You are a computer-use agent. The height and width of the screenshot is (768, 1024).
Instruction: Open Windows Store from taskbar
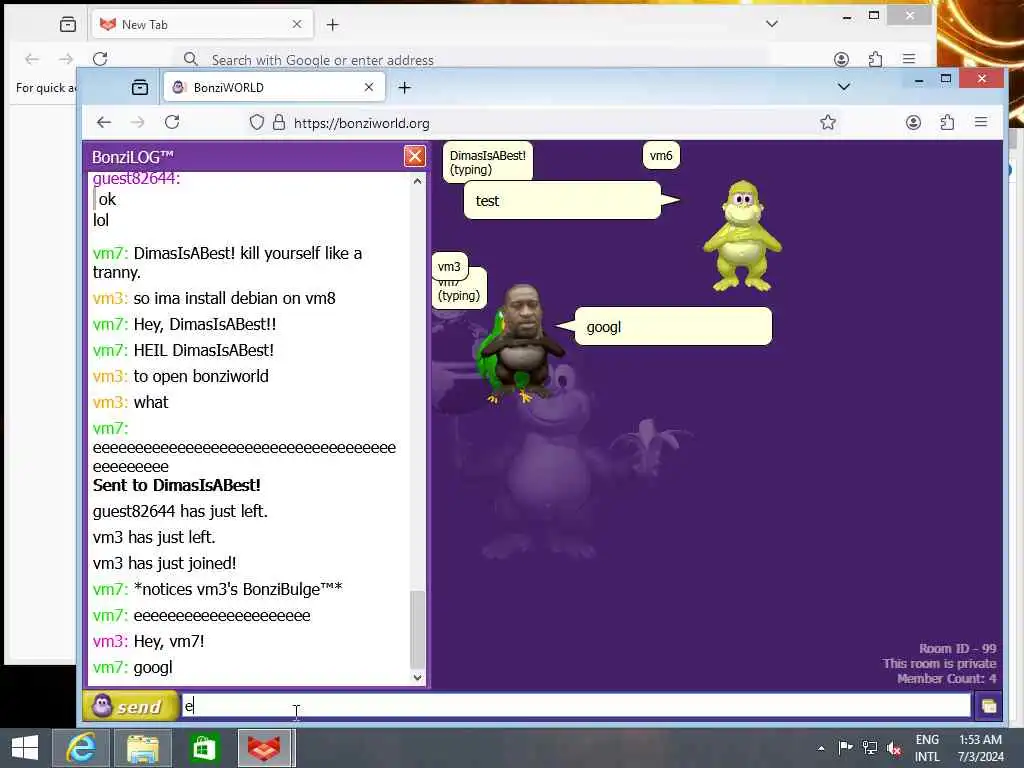pyautogui.click(x=204, y=748)
